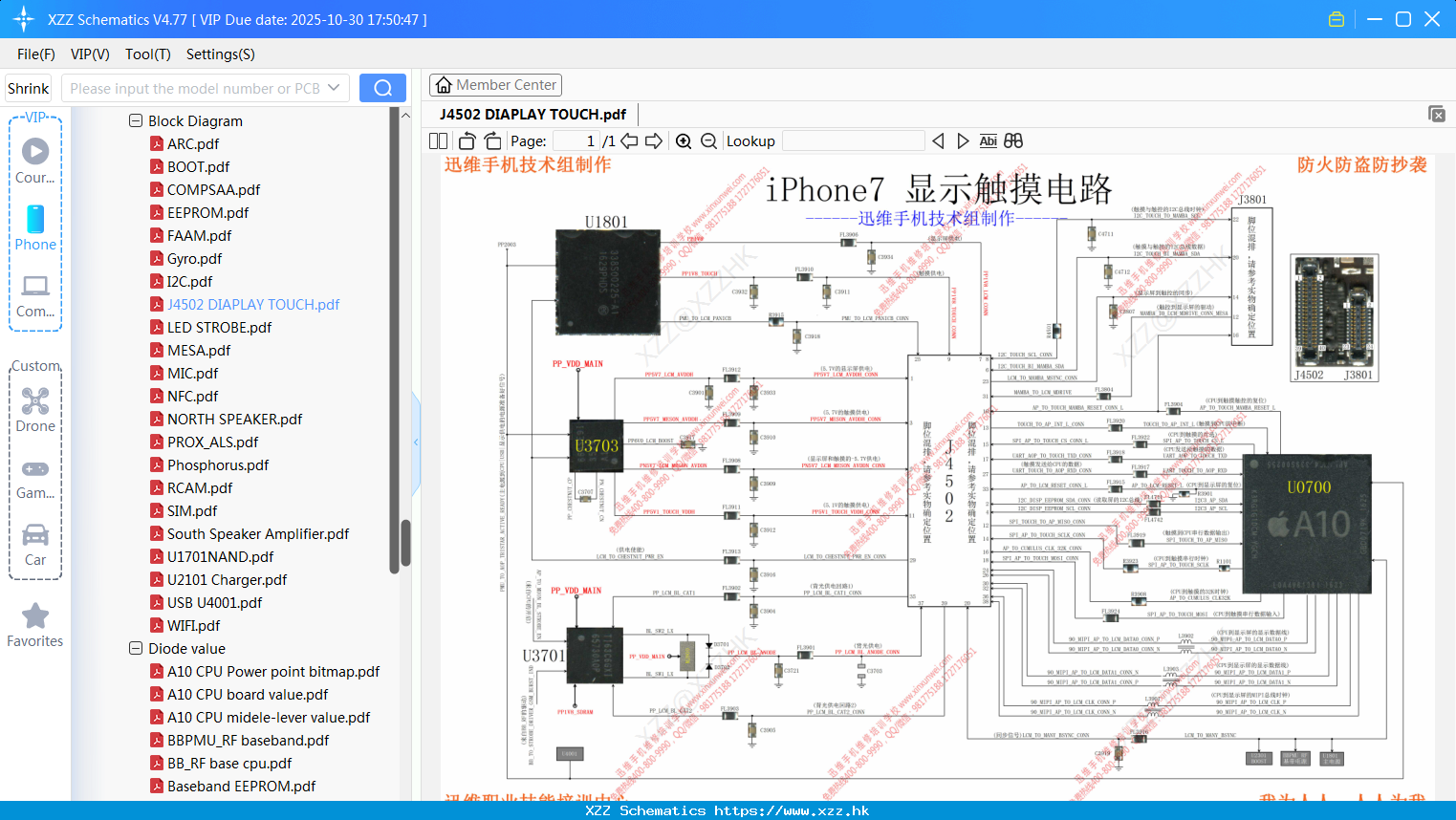
Task: Open NFC.pdf in the tree
Action: point(192,396)
